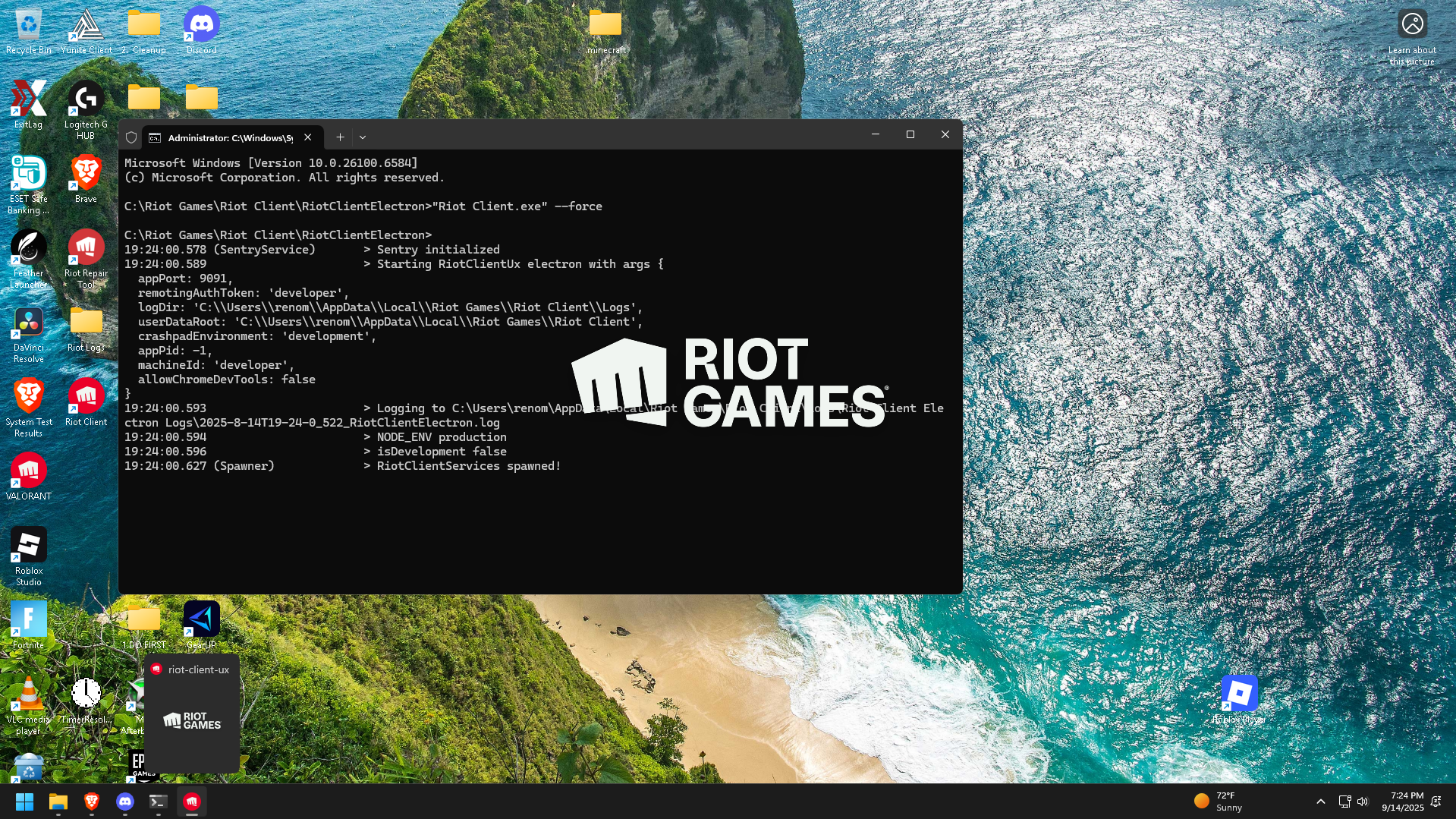Minimize the Terminal window
The height and width of the screenshot is (819, 1456).
click(875, 134)
